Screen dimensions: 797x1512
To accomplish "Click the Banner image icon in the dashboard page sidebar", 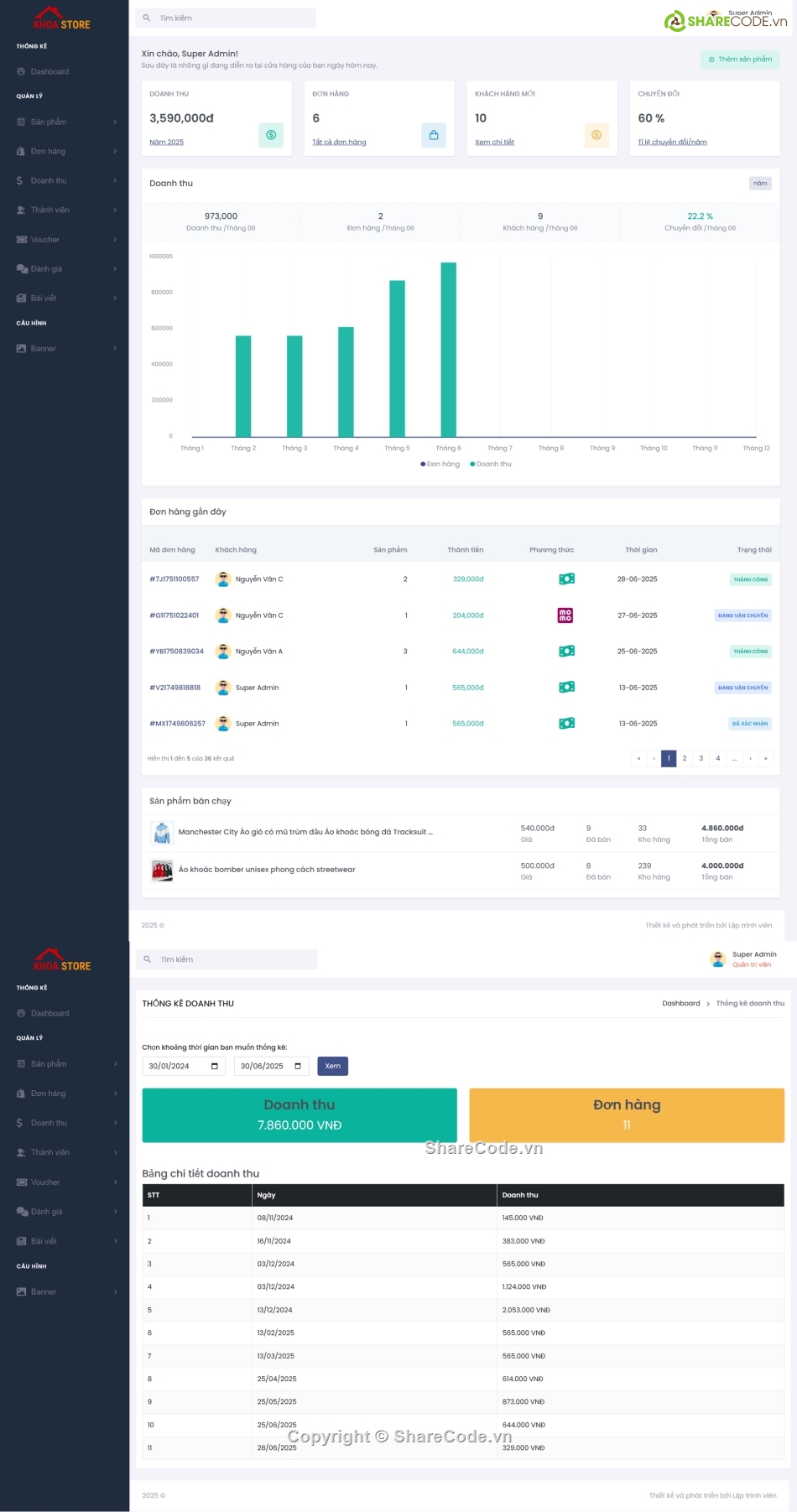I will tap(22, 349).
